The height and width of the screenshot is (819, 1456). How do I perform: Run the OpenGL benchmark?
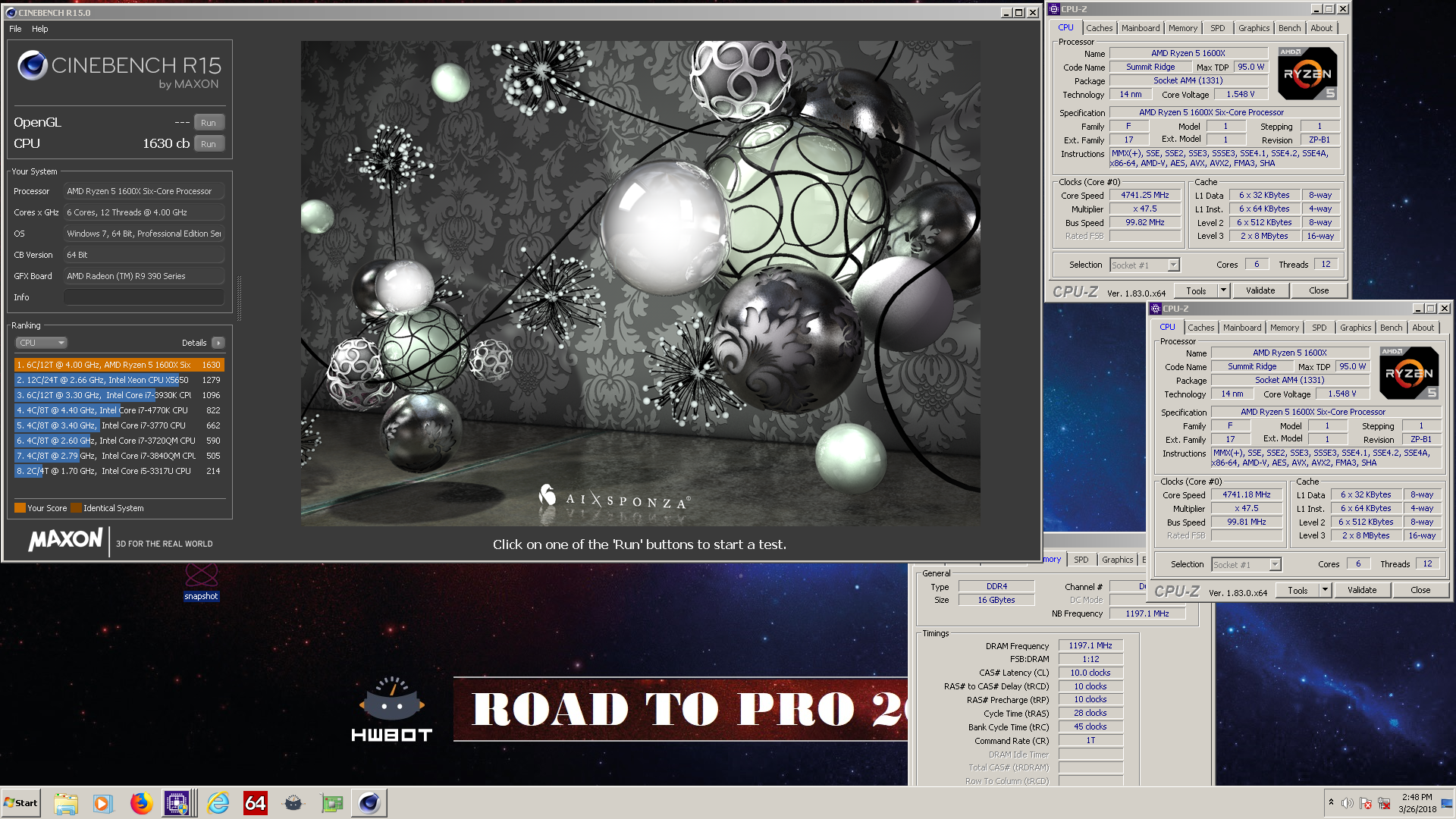tap(209, 123)
